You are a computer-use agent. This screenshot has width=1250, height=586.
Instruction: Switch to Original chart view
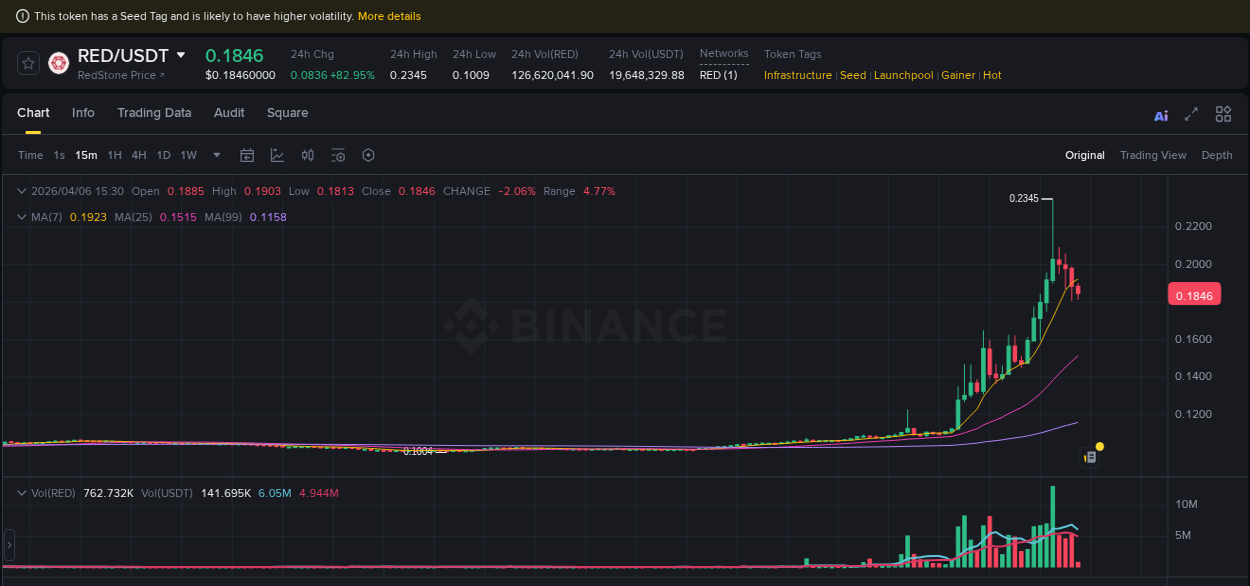pyautogui.click(x=1085, y=155)
